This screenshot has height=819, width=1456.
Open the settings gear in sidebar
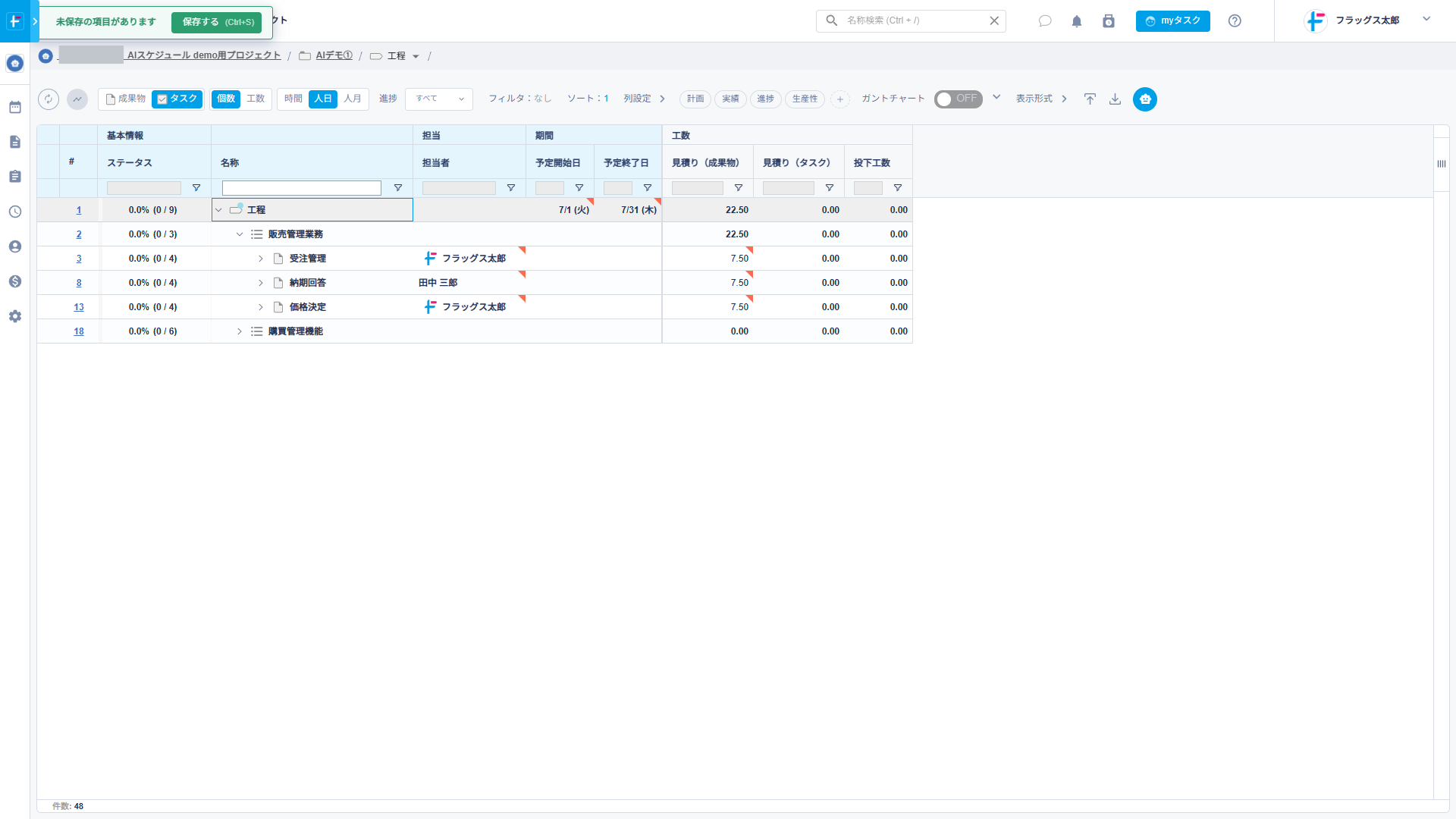pos(15,316)
